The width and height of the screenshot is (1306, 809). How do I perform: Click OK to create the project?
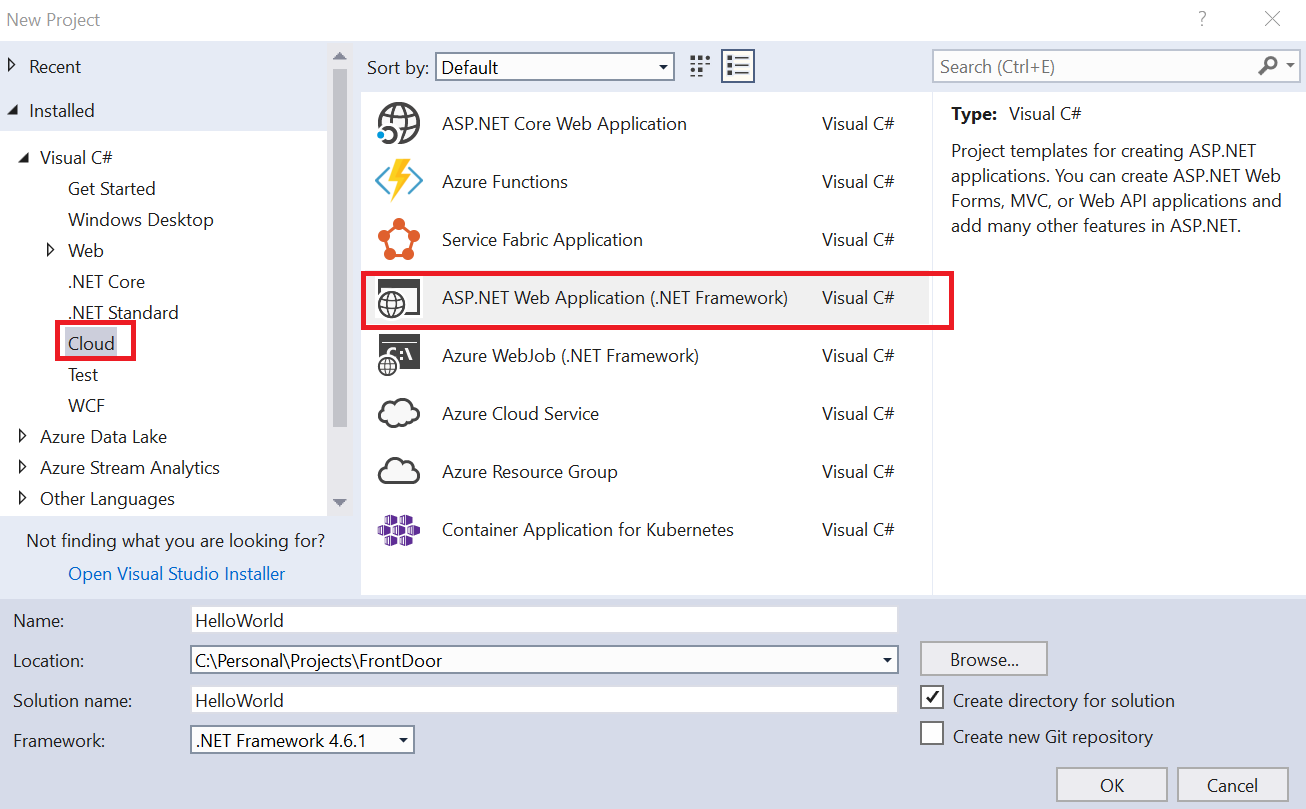click(x=1112, y=785)
